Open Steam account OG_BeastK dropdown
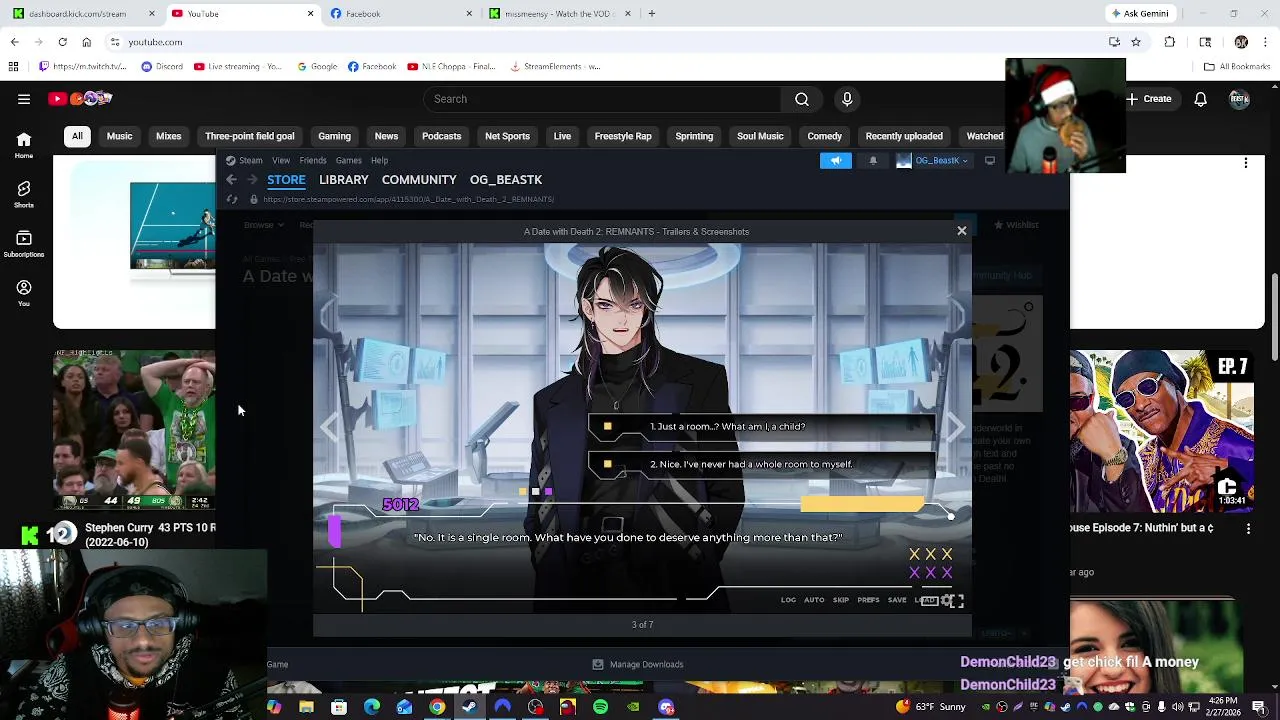Viewport: 1280px width, 720px height. coord(934,160)
